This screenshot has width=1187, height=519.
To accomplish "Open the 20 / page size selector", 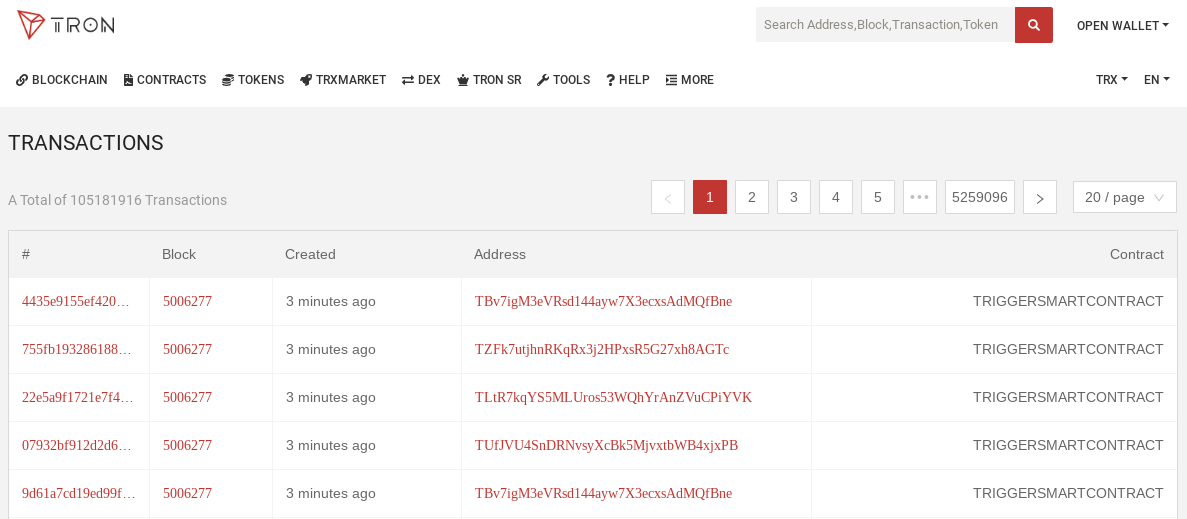I will point(1124,197).
